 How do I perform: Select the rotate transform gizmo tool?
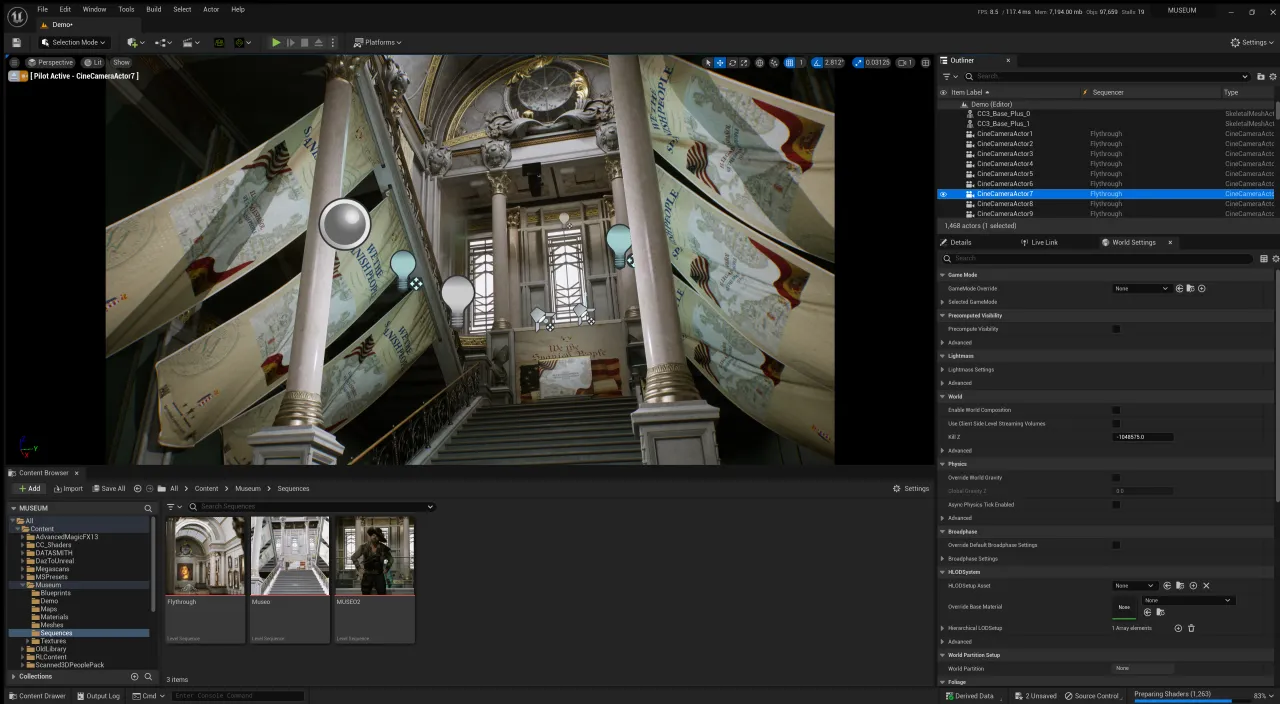tap(732, 63)
